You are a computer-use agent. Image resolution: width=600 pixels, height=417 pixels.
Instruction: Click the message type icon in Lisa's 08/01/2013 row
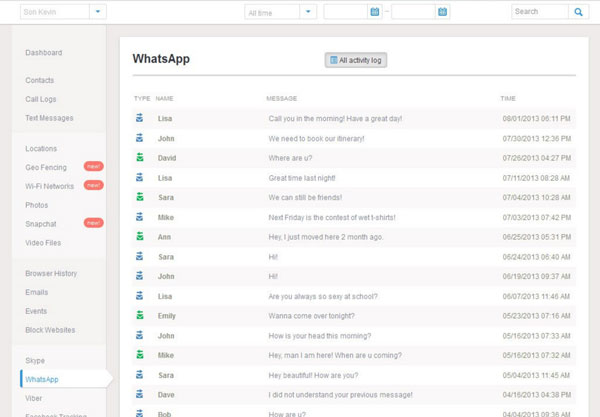[x=140, y=118]
